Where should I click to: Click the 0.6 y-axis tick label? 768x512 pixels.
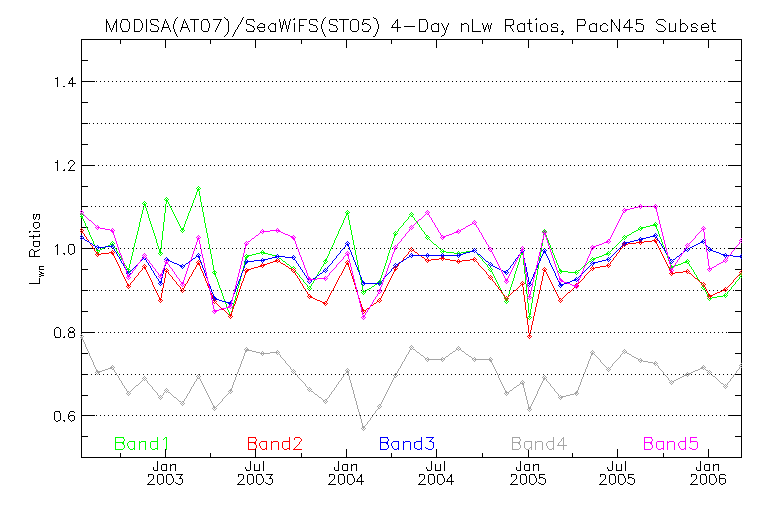tap(65, 416)
